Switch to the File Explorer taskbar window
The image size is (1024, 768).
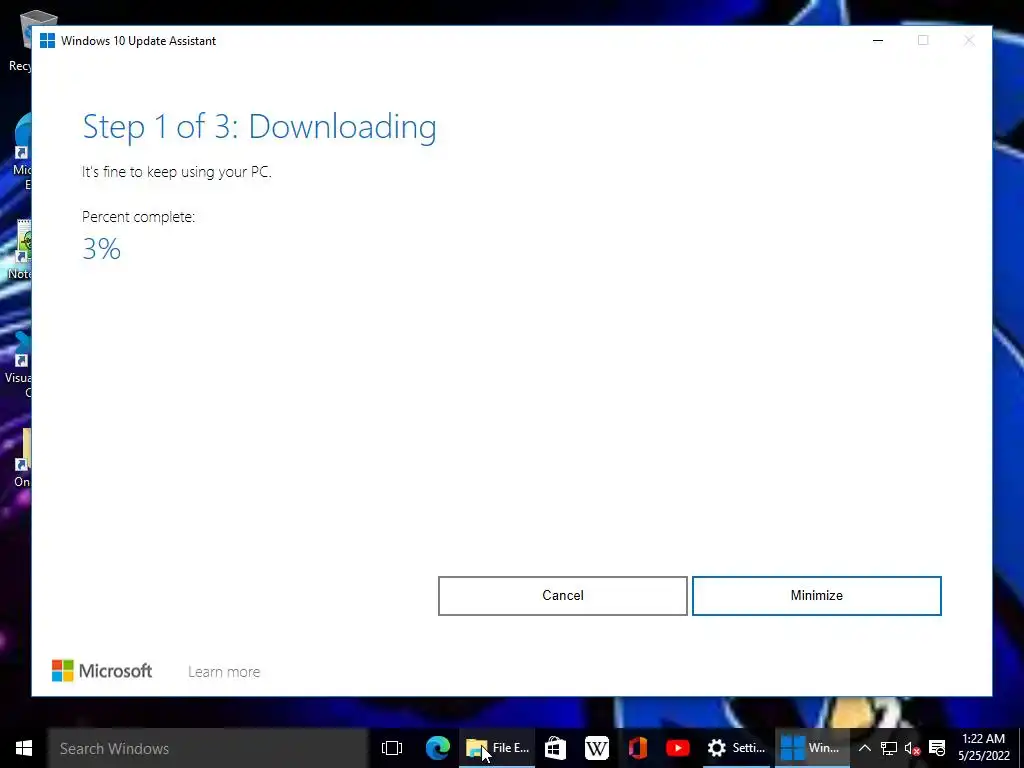[x=498, y=748]
